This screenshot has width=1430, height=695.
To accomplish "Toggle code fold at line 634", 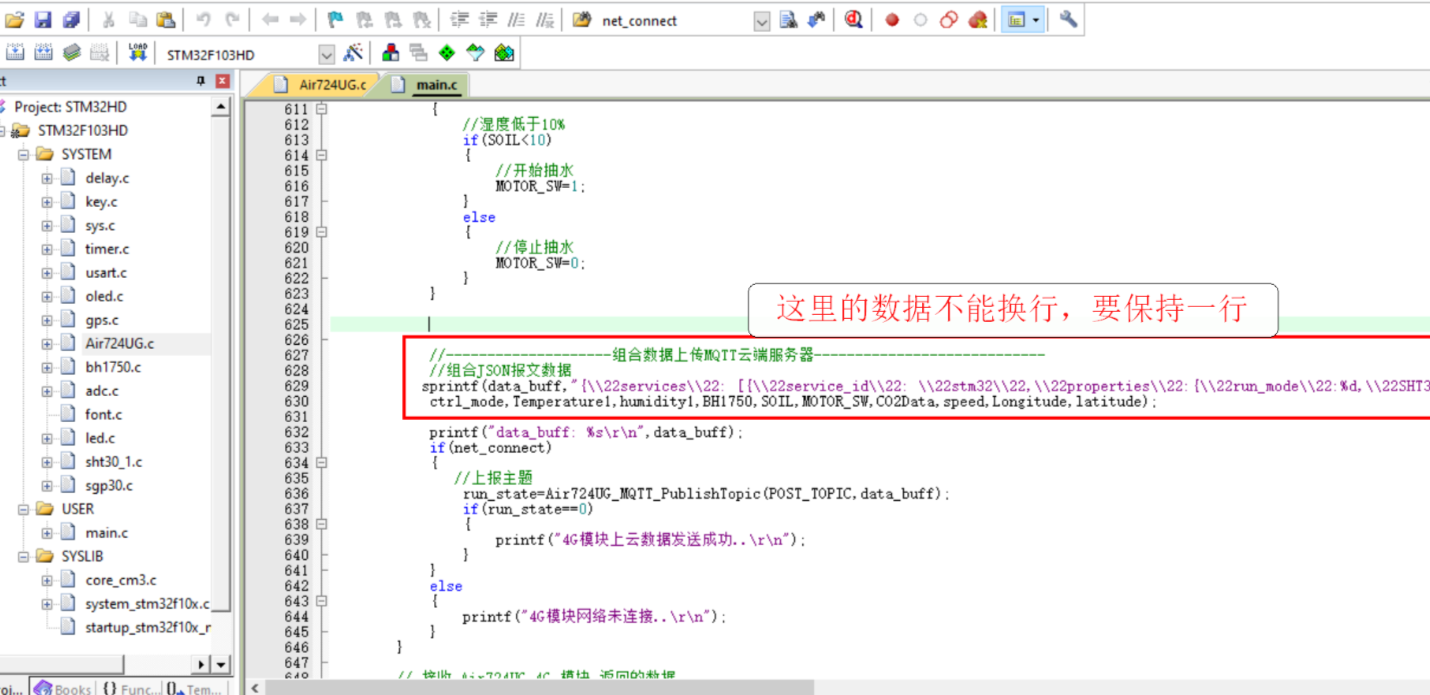I will pyautogui.click(x=321, y=463).
